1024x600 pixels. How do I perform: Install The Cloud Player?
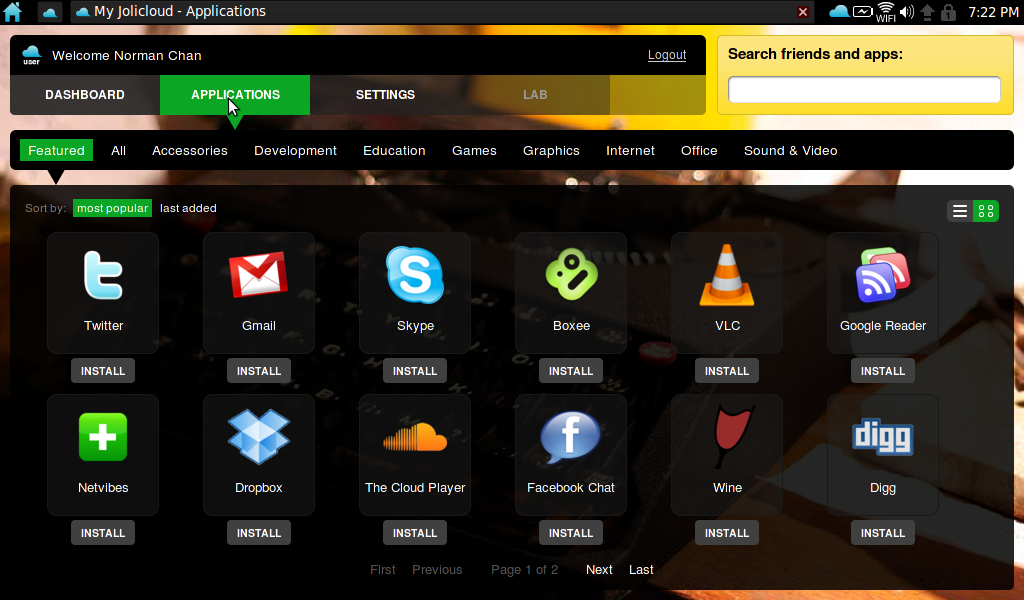point(415,533)
